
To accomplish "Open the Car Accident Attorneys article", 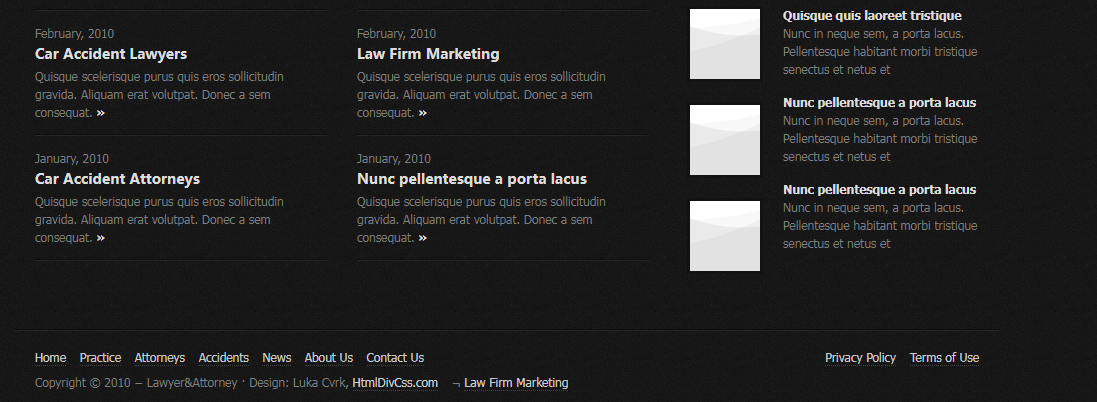I will 117,179.
